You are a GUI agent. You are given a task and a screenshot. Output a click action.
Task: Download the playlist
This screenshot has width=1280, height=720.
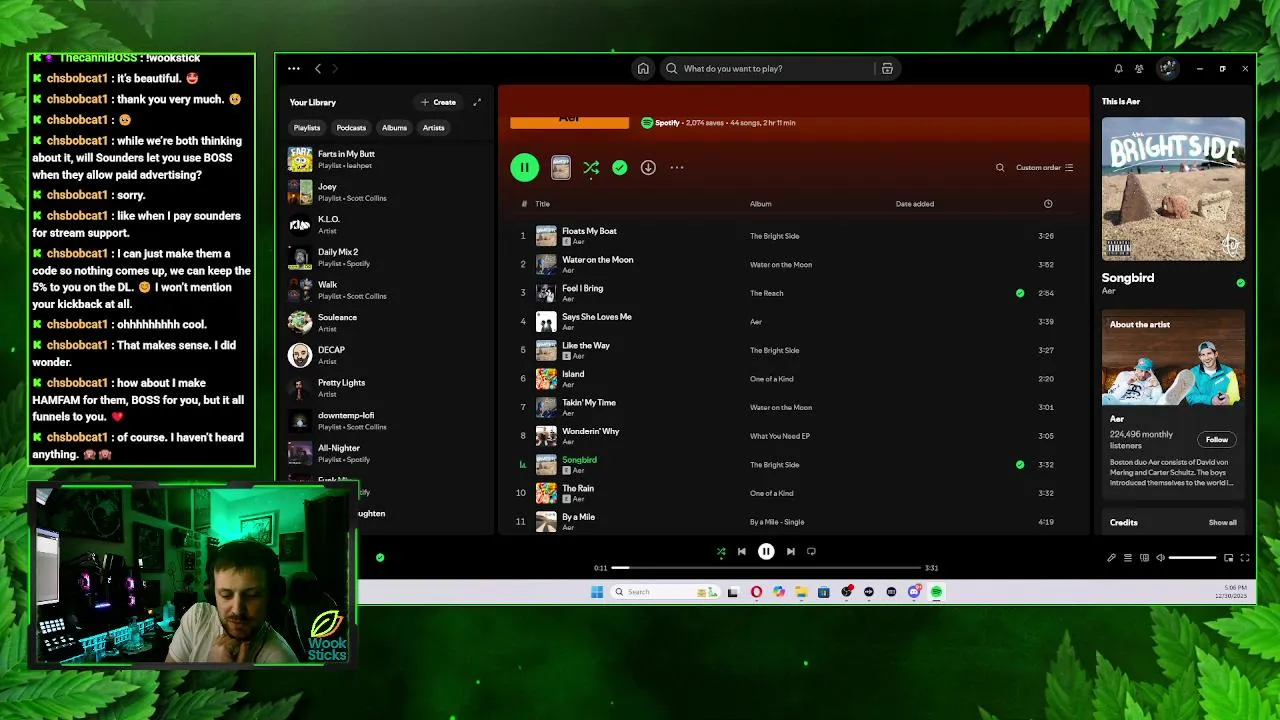coord(648,168)
